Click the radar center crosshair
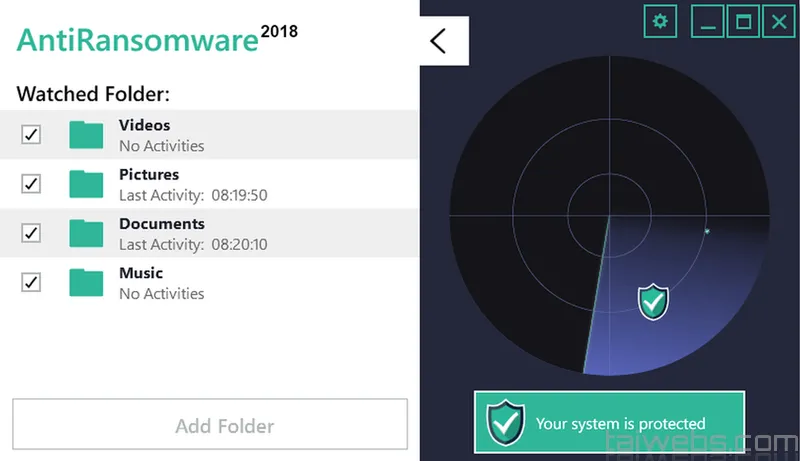 [609, 216]
